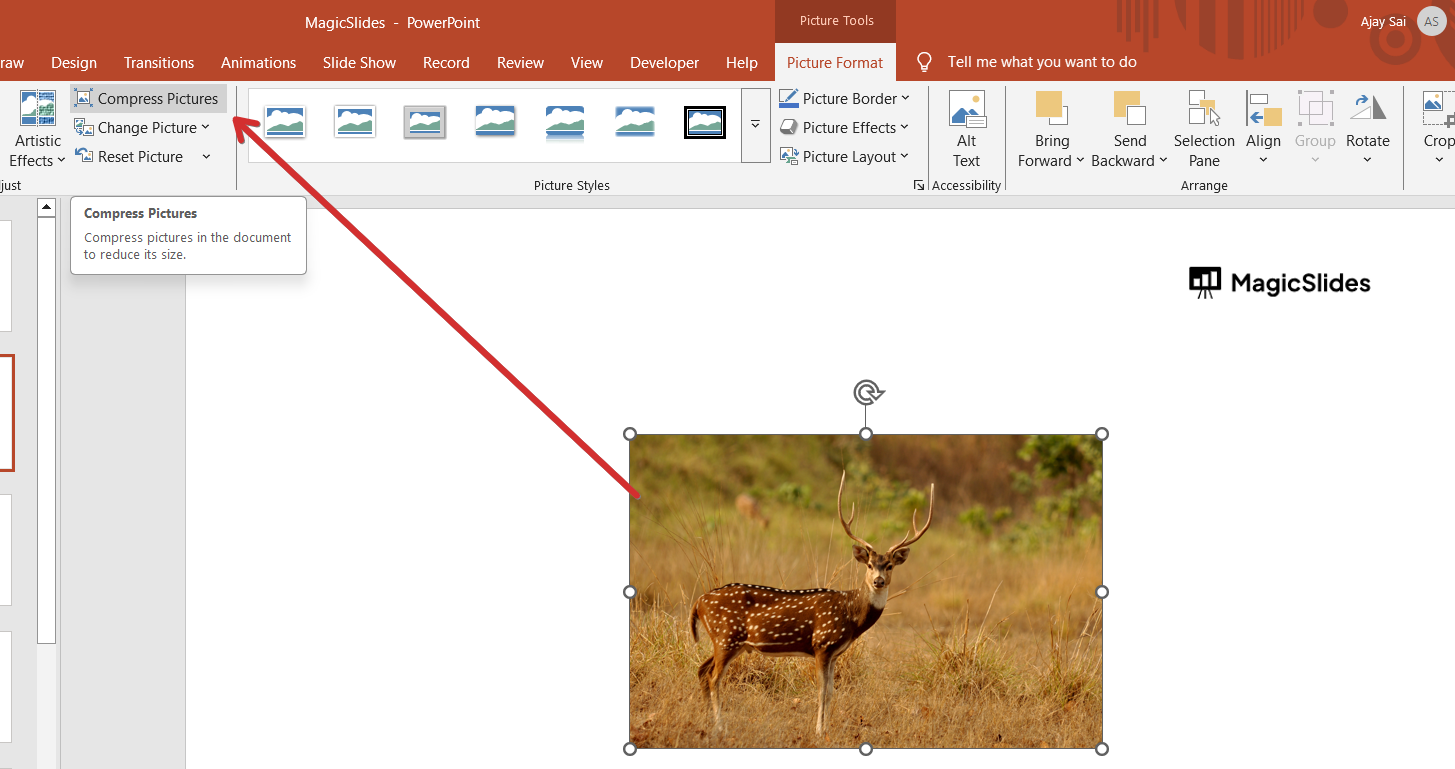Expand the Picture Layout dropdown
1455x769 pixels.
844,156
